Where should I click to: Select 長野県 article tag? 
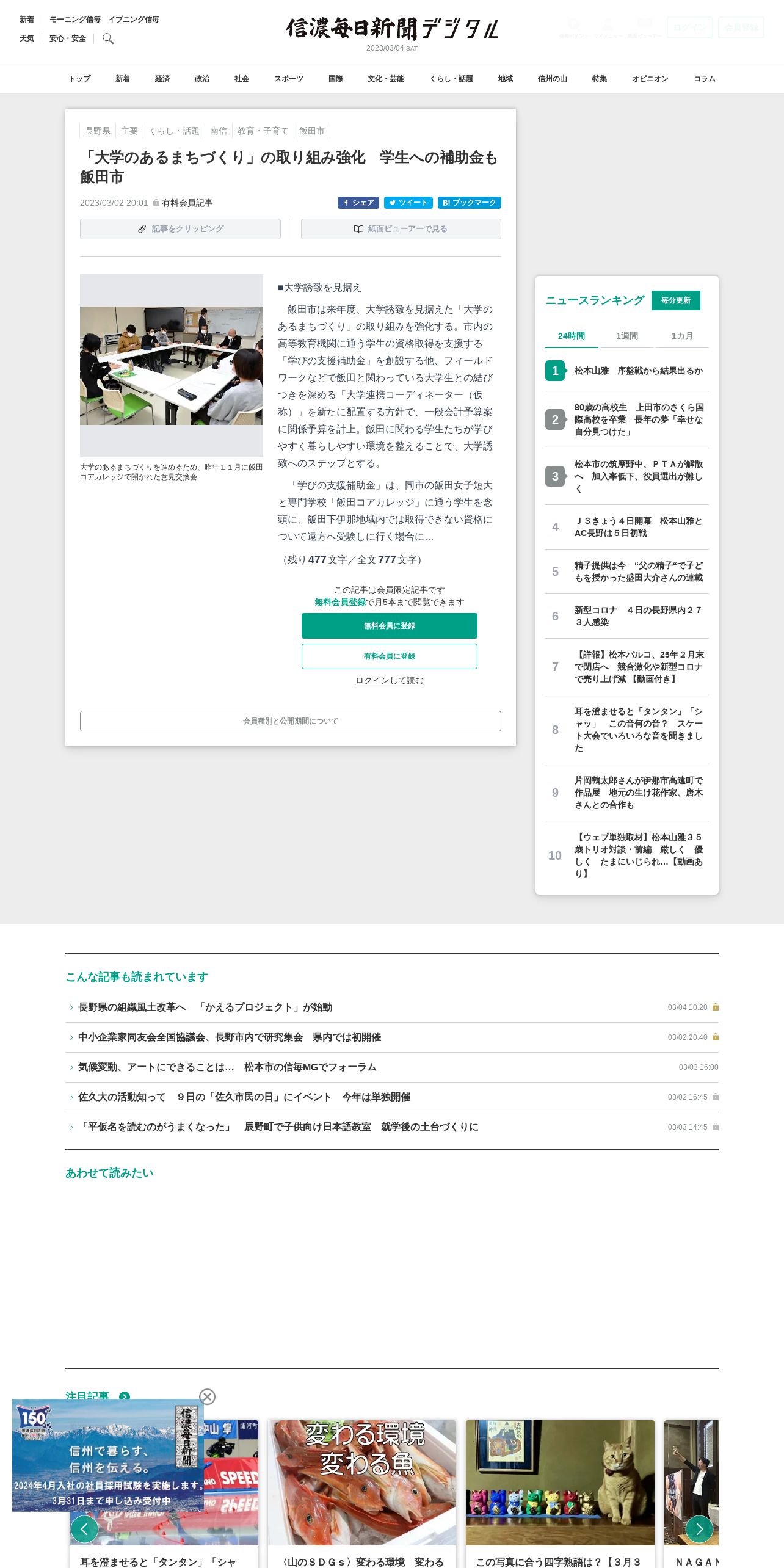click(98, 131)
